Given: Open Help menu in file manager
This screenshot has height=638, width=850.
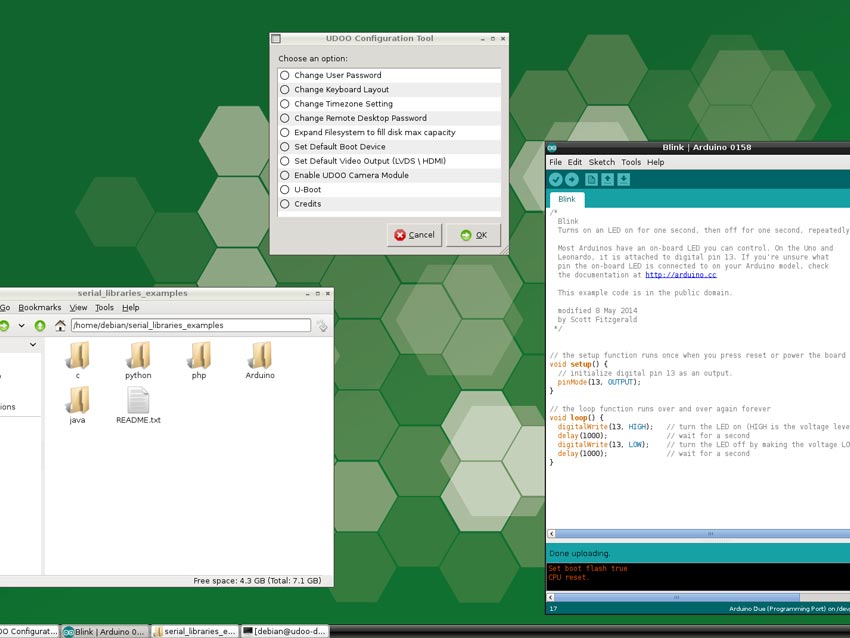Looking at the screenshot, I should (131, 307).
